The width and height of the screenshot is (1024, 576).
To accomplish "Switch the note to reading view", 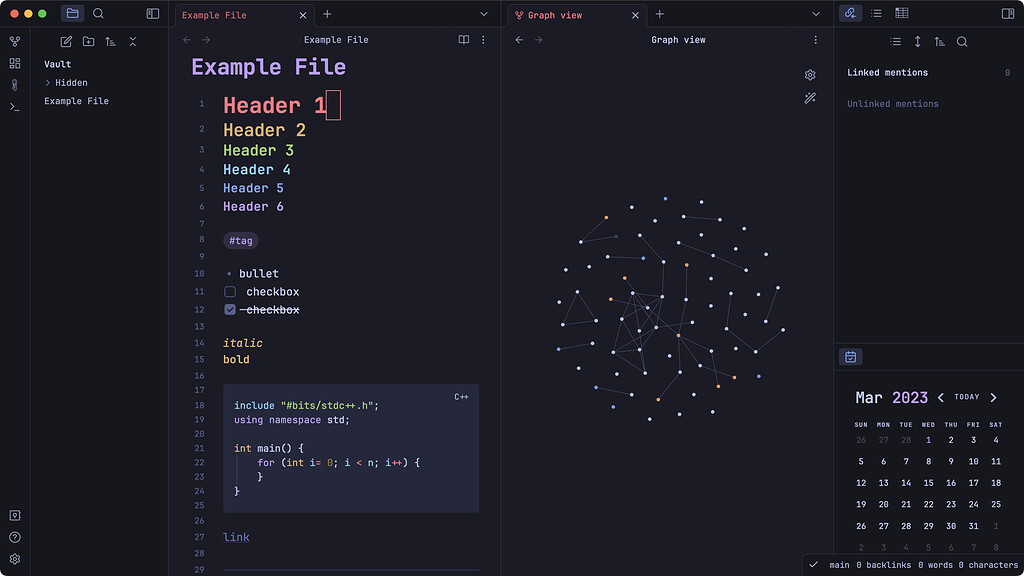I will coord(463,40).
